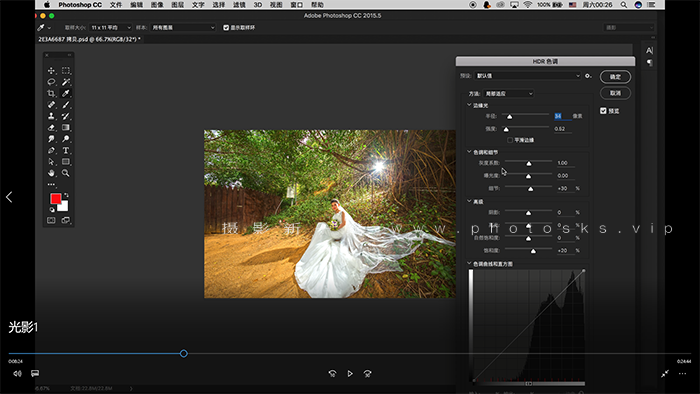Screen dimensions: 700x394
Task: Enable the 平滑边缘 smooth edges checkbox
Action: click(510, 140)
